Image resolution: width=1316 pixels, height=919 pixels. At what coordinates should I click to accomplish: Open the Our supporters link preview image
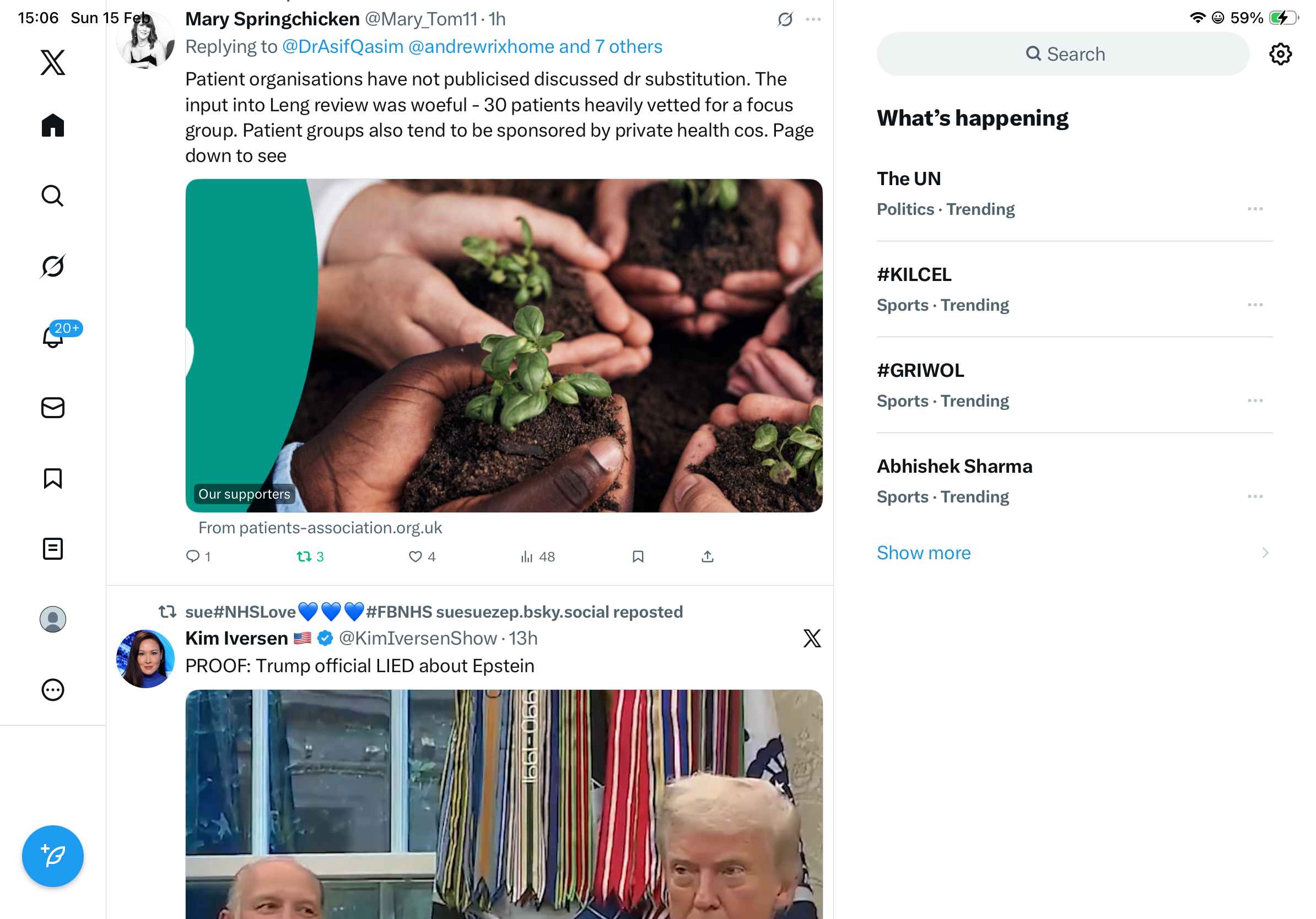point(504,345)
